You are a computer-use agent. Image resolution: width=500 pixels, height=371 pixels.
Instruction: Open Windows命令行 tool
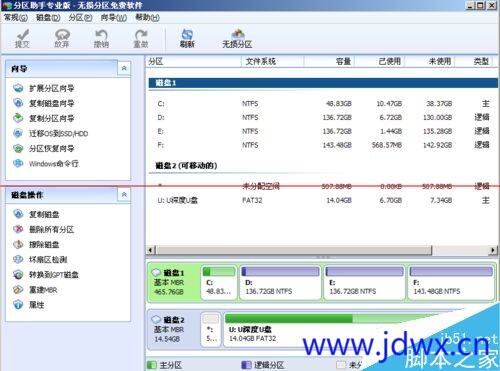pos(46,164)
